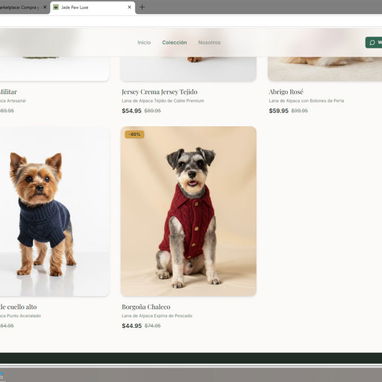Open the Borgoña Chaleco product title
Screen dimensions: 382x382
tap(146, 307)
